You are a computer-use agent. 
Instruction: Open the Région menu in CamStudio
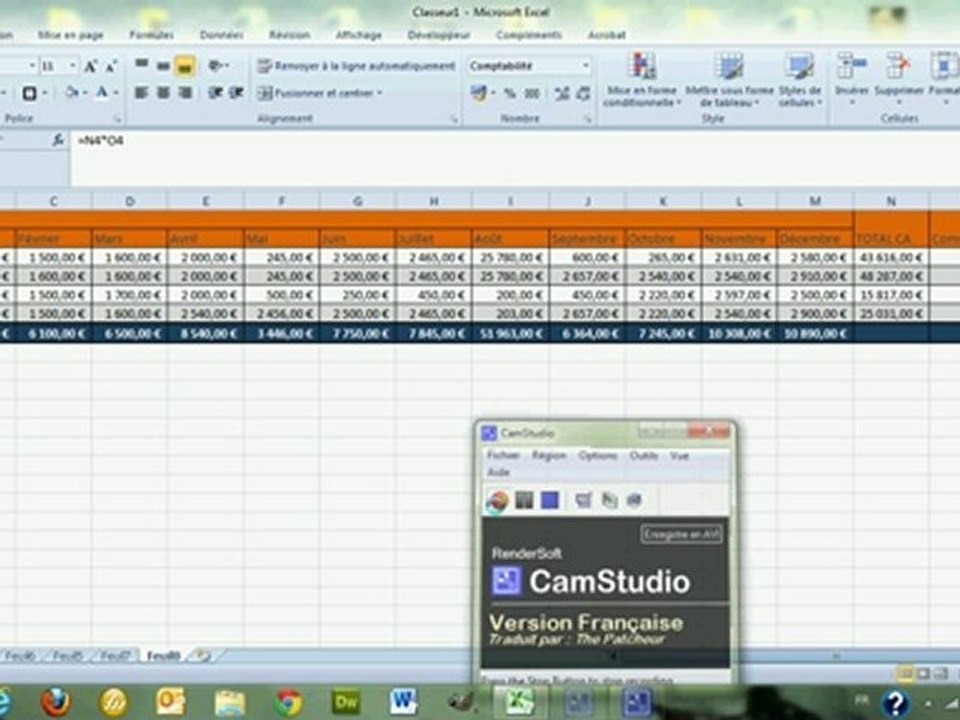[x=549, y=455]
